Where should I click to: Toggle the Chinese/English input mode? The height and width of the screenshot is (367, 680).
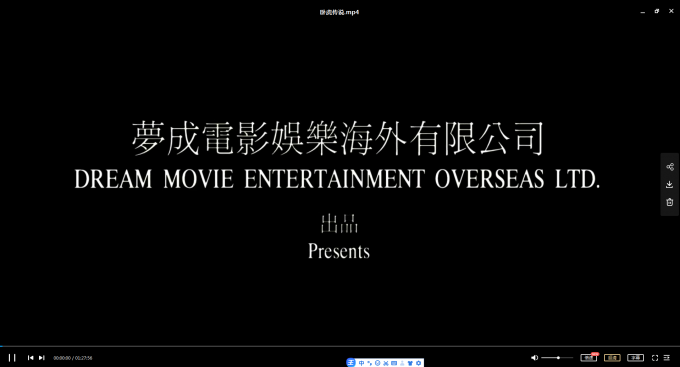point(361,363)
